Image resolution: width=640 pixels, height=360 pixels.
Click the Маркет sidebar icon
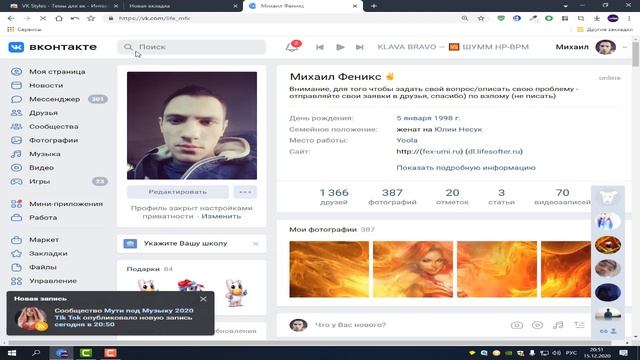16,240
